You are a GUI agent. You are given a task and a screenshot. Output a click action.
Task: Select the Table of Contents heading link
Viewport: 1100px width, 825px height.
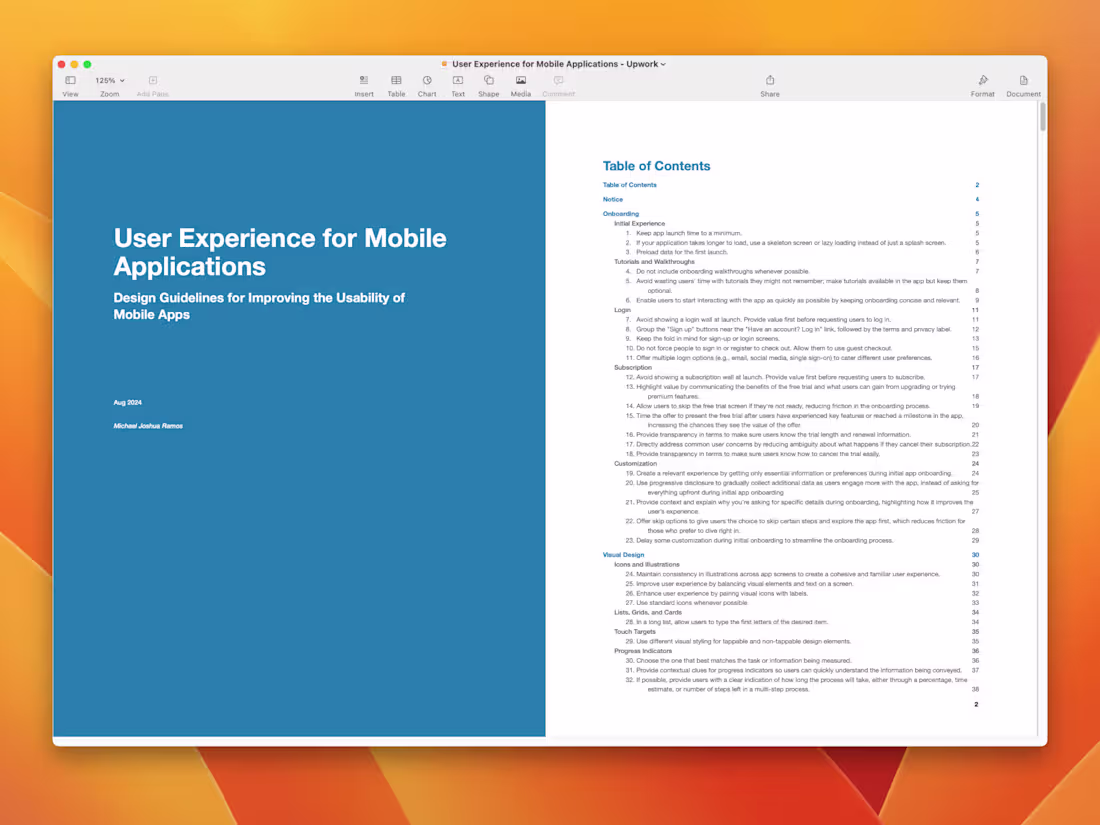tap(630, 184)
